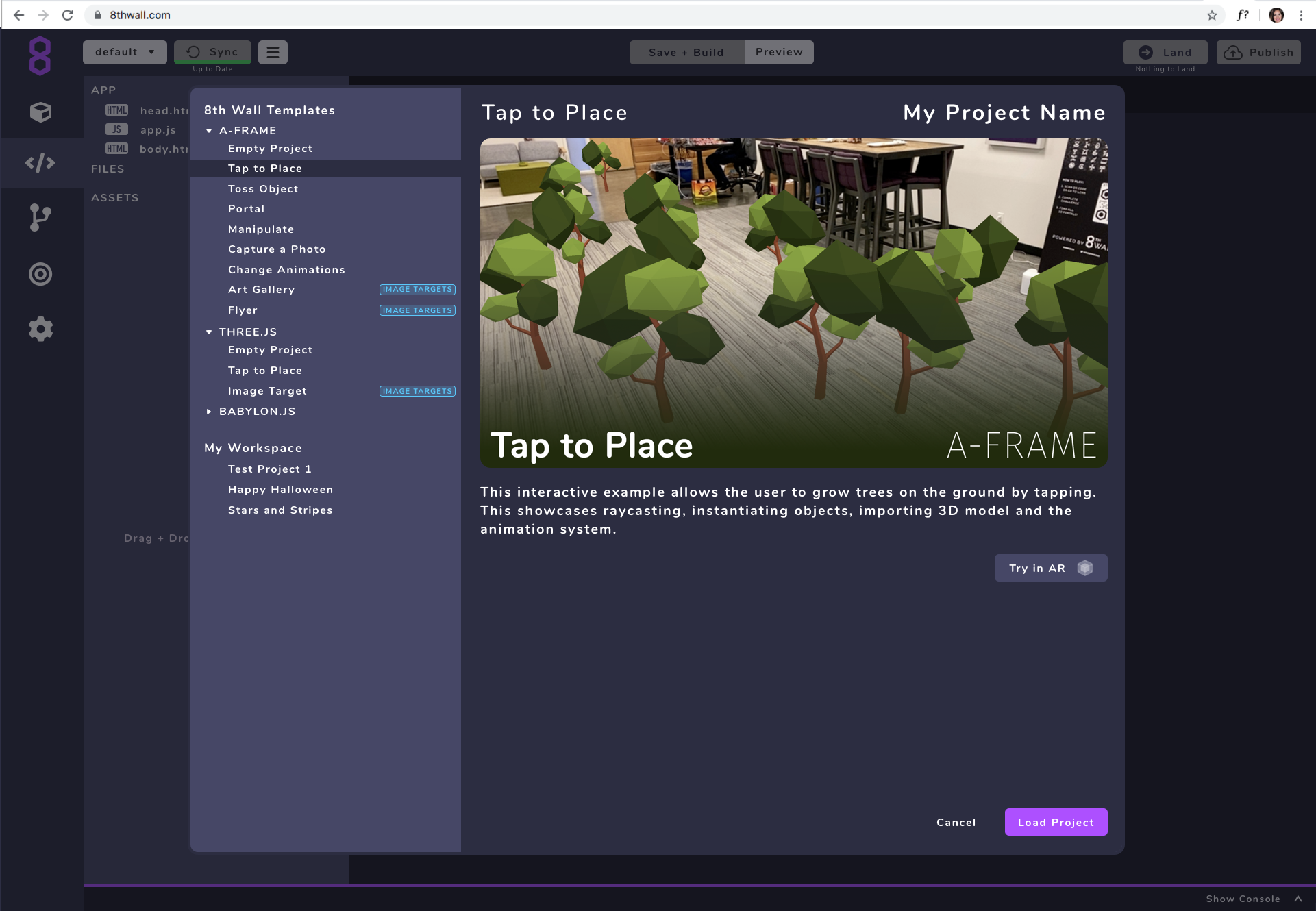Click the JS icon for app.js
1316x911 pixels.
click(x=116, y=129)
